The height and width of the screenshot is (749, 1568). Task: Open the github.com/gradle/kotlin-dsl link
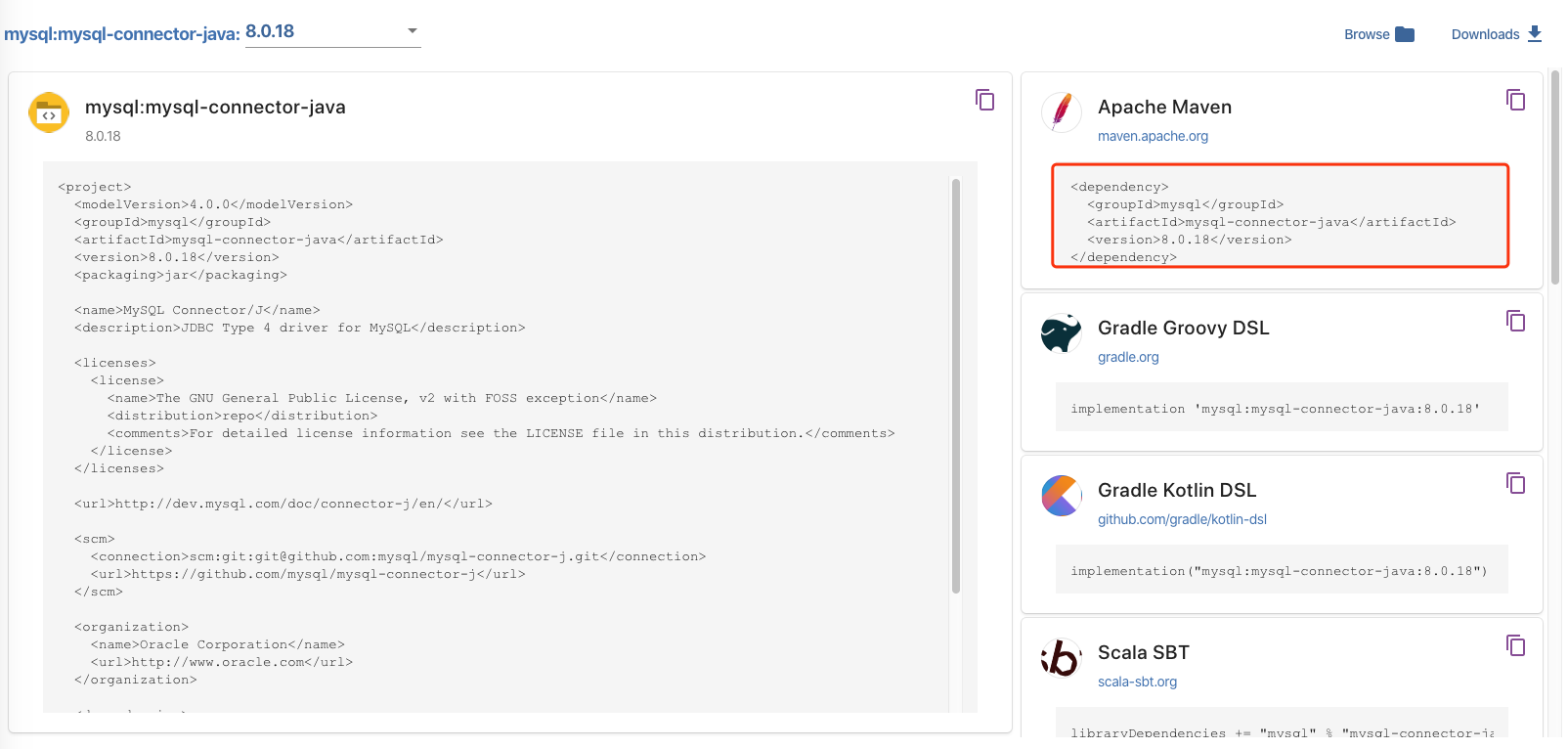click(x=1182, y=519)
